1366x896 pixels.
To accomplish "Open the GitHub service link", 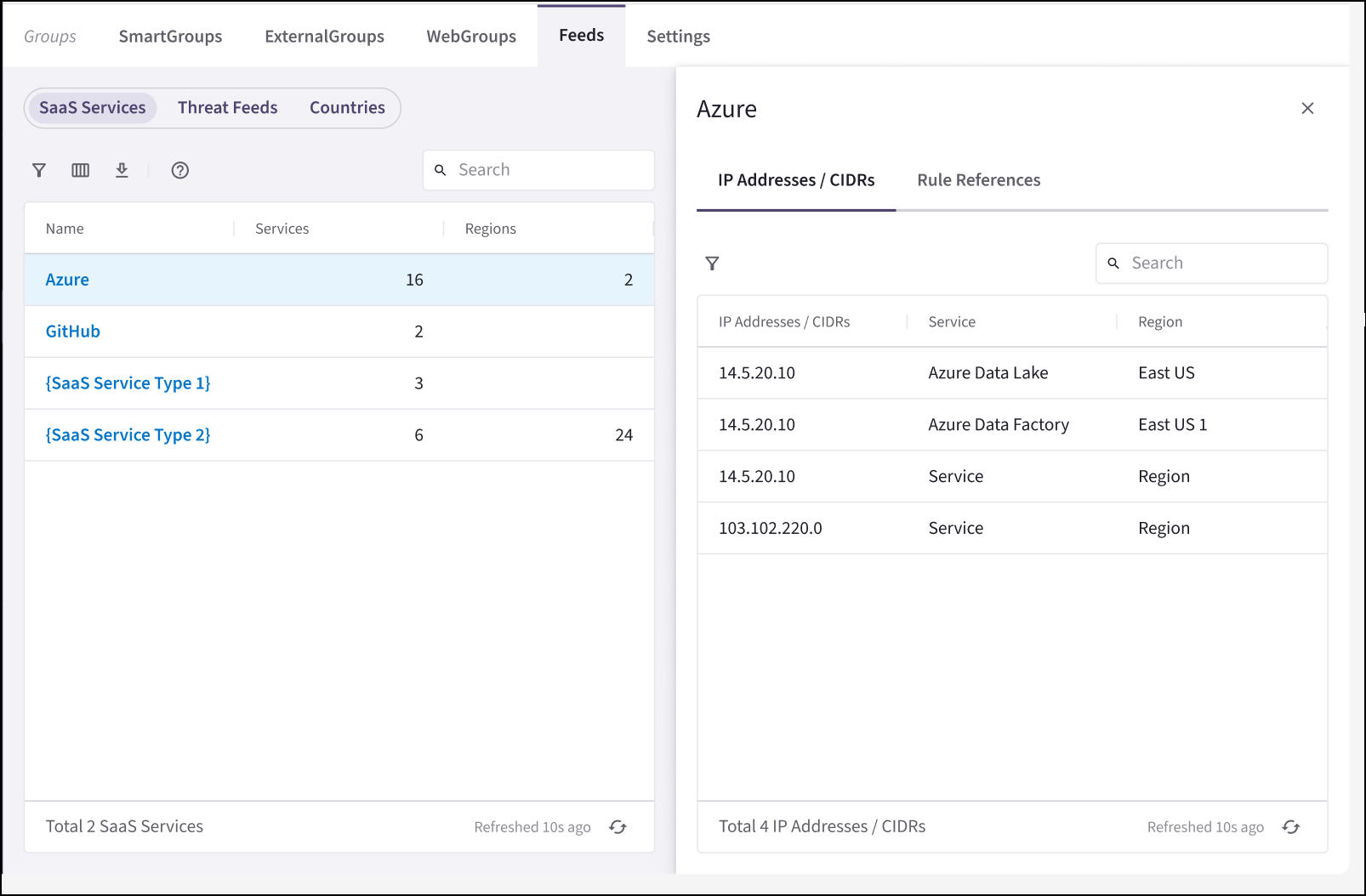I will click(x=73, y=332).
